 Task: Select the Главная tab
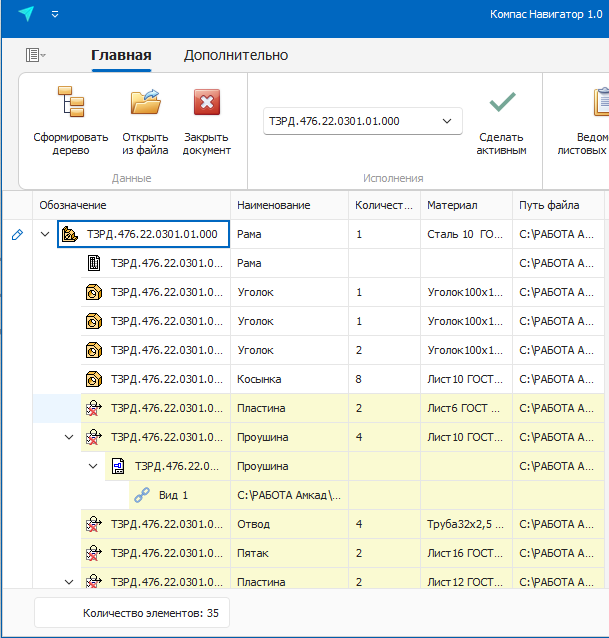pyautogui.click(x=121, y=55)
